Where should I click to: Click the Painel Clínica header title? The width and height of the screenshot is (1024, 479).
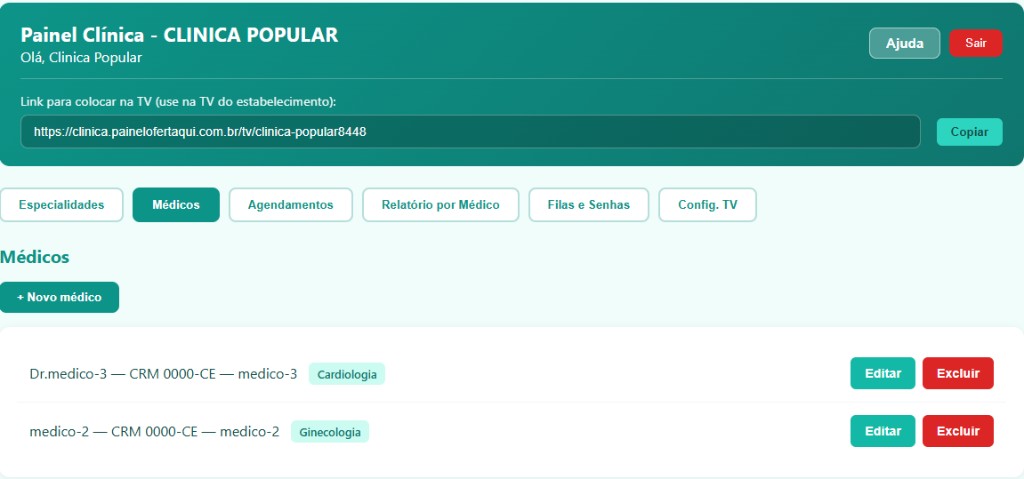(x=179, y=35)
